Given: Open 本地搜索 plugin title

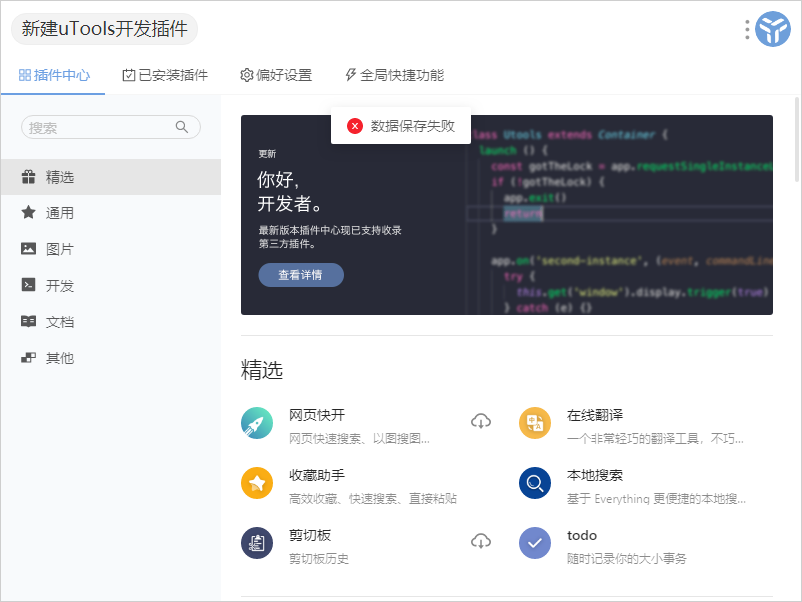Looking at the screenshot, I should (x=595, y=475).
